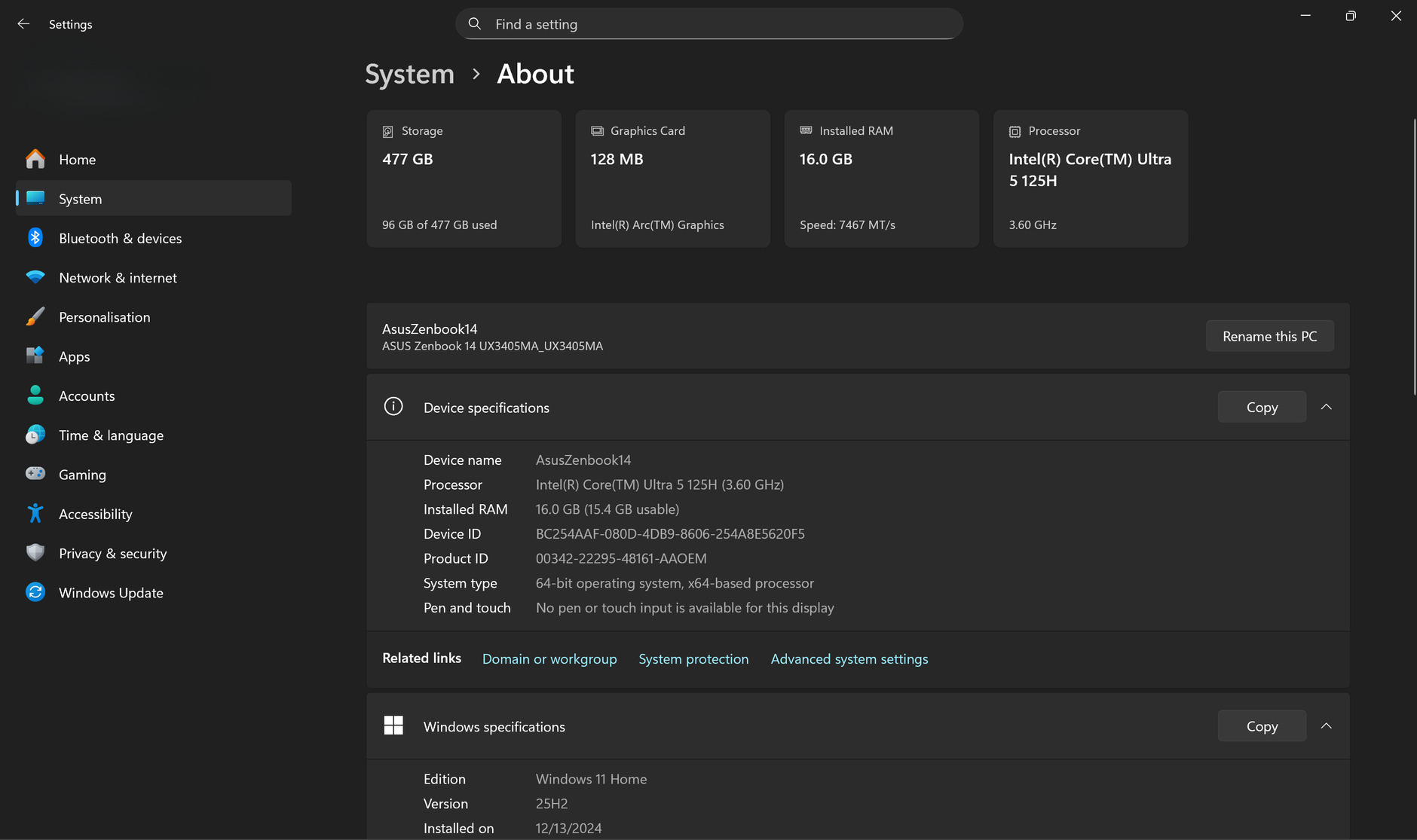Open the Domain or workgroup link
This screenshot has height=840, width=1417.
tap(549, 659)
